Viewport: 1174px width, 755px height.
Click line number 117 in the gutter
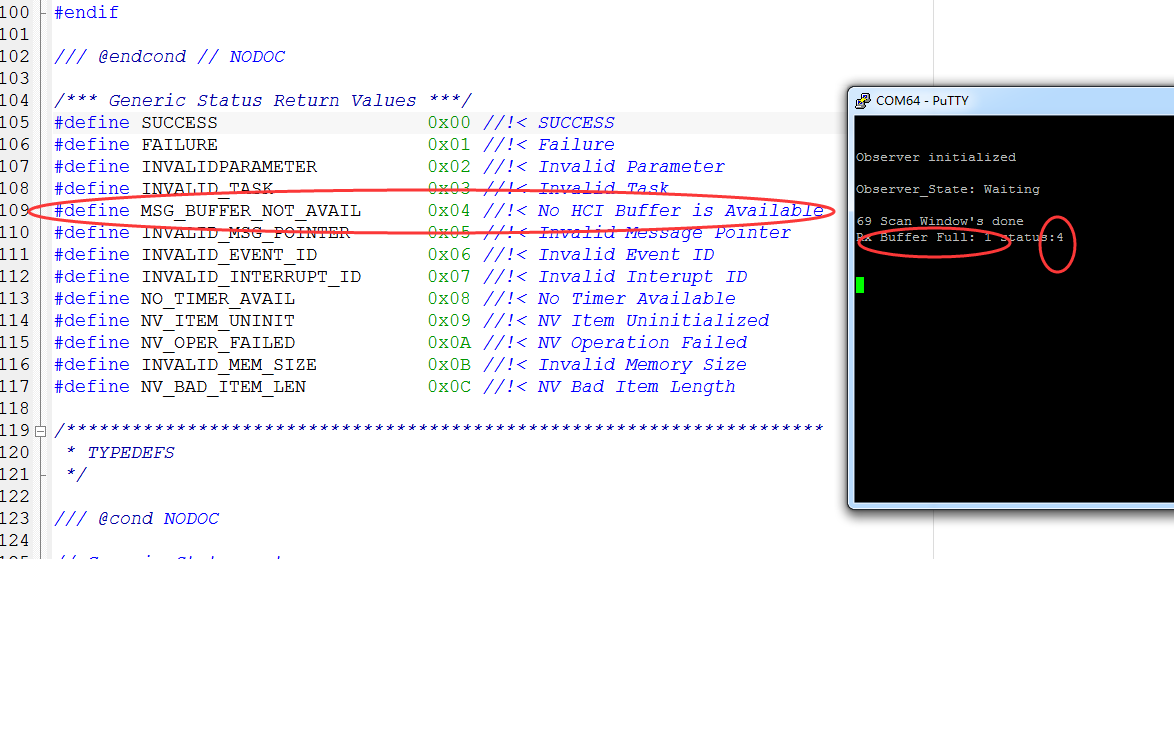pos(15,386)
